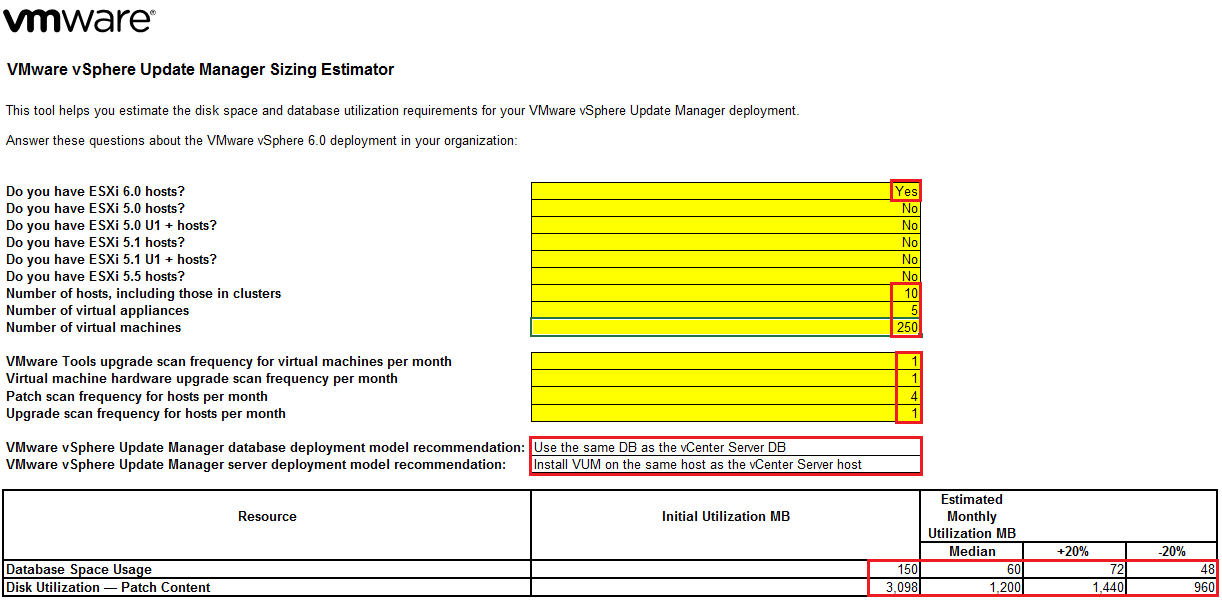Click the 'Median' column header
Image resolution: width=1222 pixels, height=601 pixels.
(971, 551)
